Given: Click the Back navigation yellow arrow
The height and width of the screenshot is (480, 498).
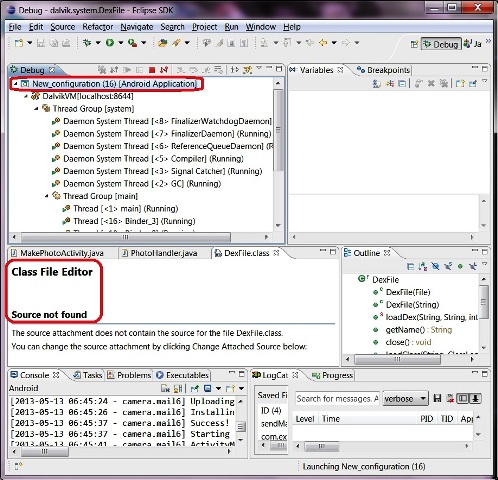Looking at the screenshot, I should (323, 43).
